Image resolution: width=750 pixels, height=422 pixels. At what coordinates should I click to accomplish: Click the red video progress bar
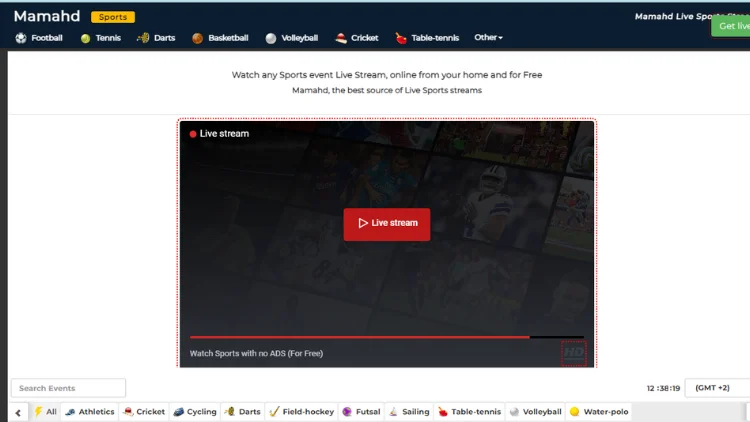[x=360, y=337]
